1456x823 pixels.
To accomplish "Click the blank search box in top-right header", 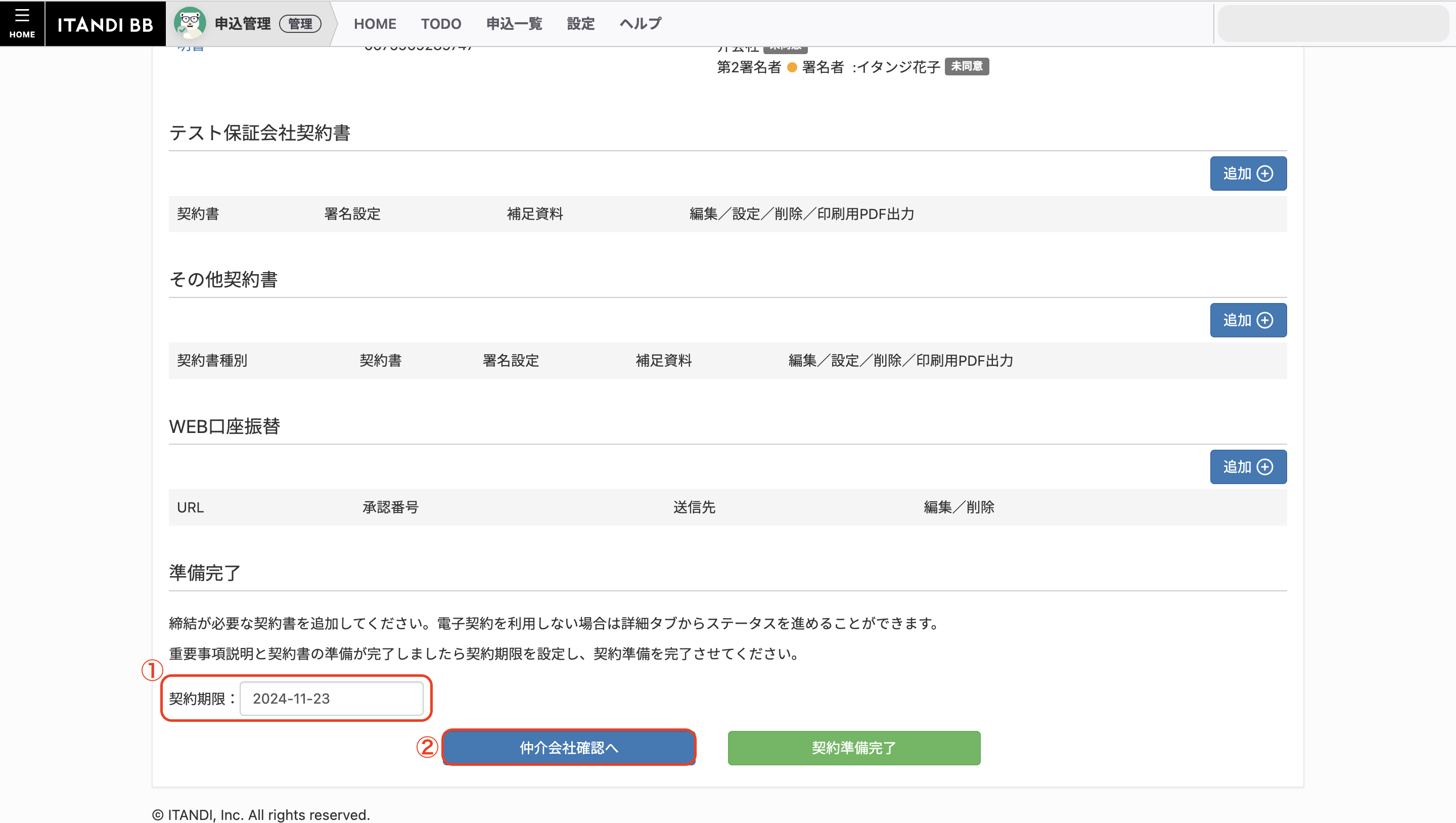I will [x=1333, y=23].
